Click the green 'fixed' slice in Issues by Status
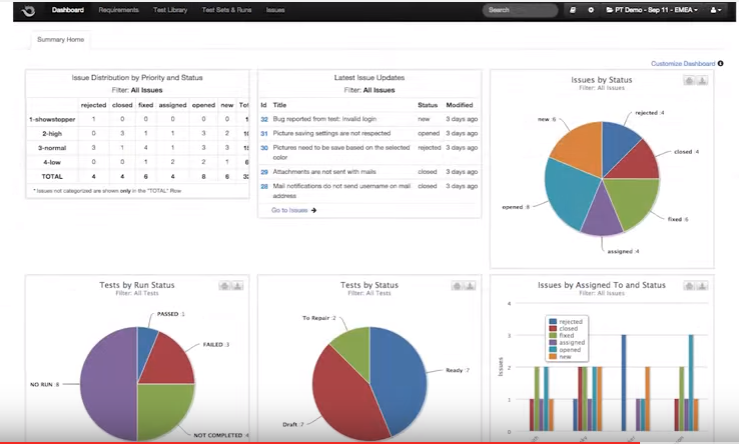Image resolution: width=739 pixels, height=444 pixels. pyautogui.click(x=634, y=200)
